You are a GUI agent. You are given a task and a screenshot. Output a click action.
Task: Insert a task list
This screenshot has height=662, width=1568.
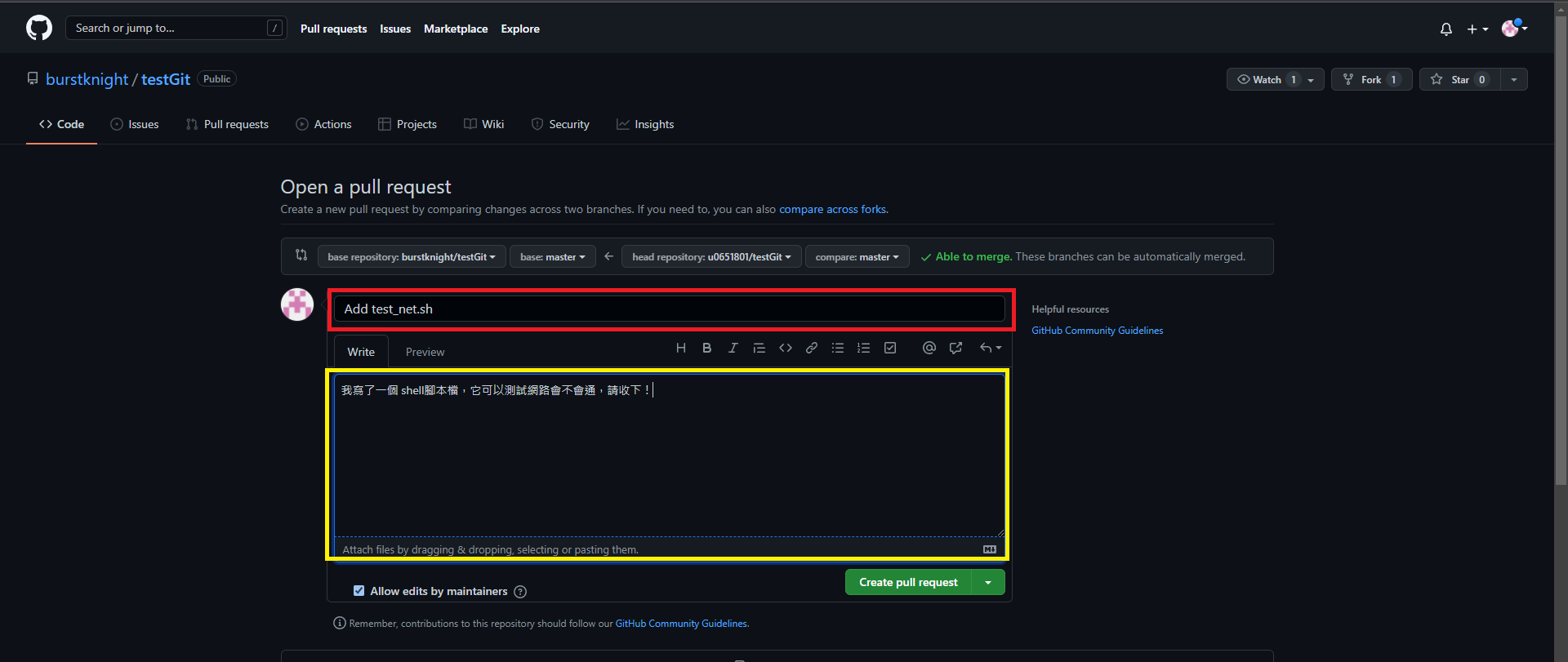[x=890, y=348]
